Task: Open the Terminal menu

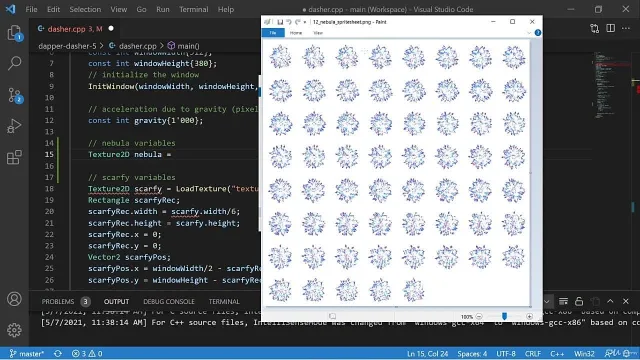Action: 193,9
